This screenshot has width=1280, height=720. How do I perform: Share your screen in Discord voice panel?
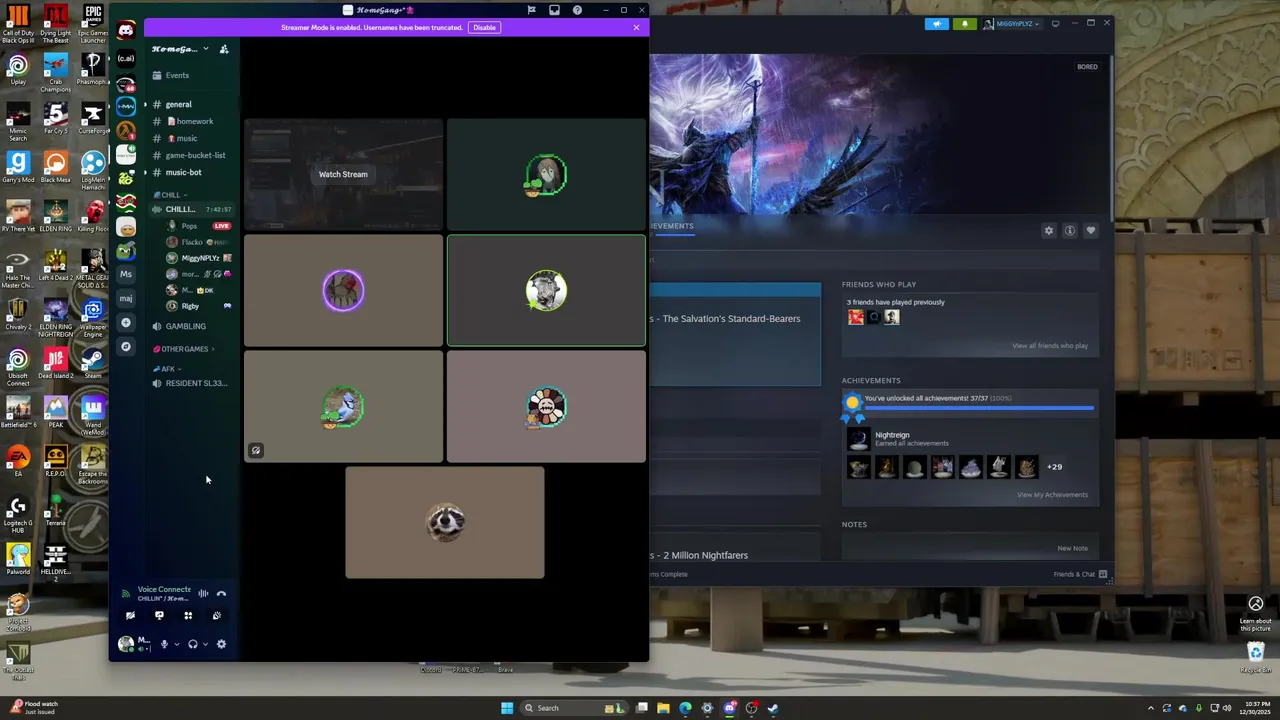(159, 616)
